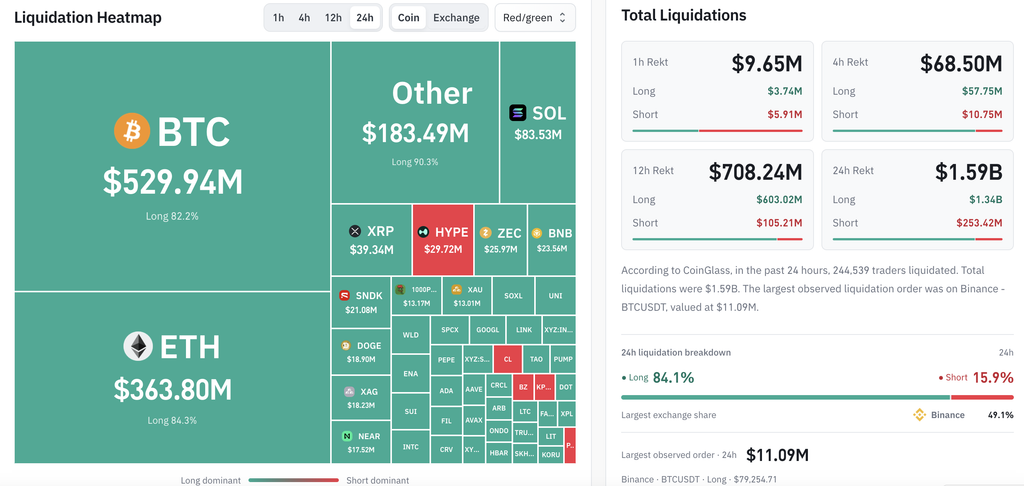Switch heatmap timeframe to 12h

[333, 18]
